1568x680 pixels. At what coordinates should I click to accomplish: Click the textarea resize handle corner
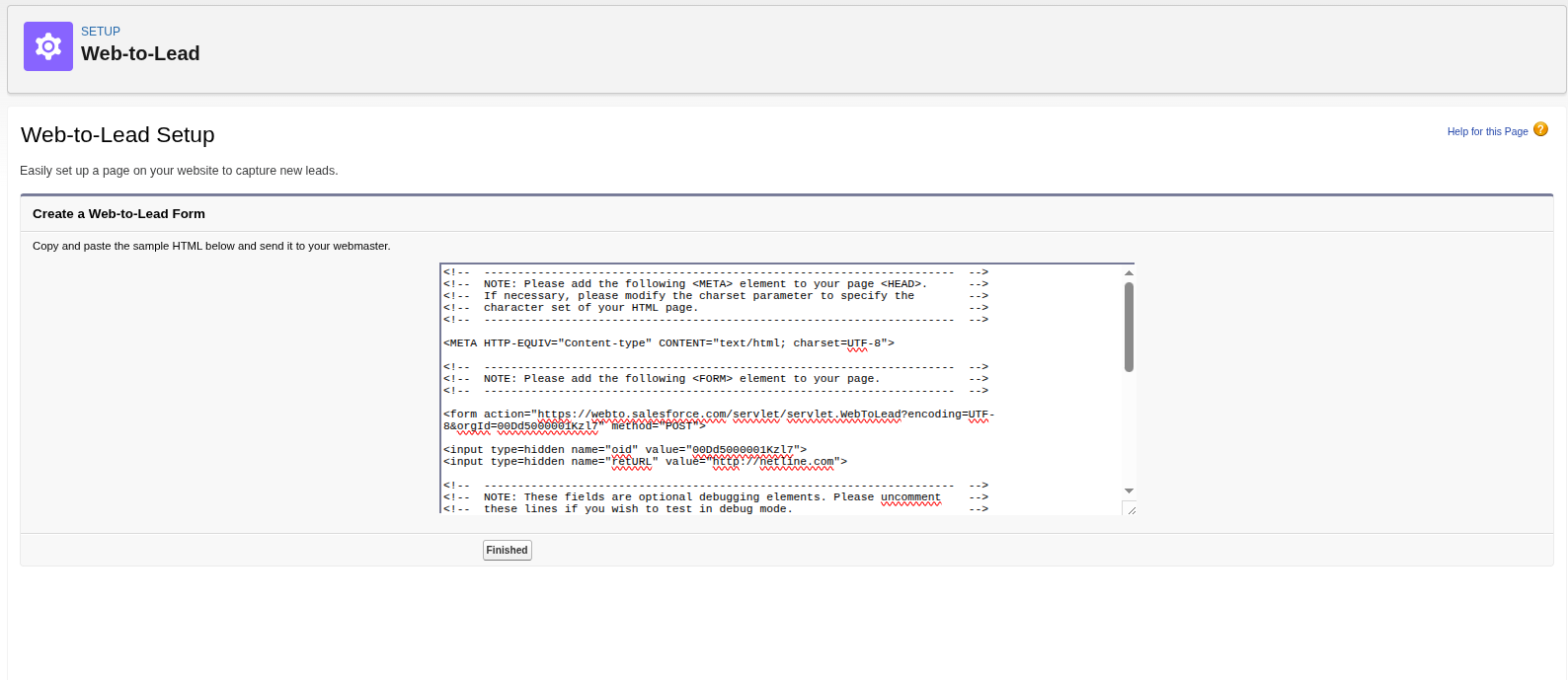coord(1130,509)
